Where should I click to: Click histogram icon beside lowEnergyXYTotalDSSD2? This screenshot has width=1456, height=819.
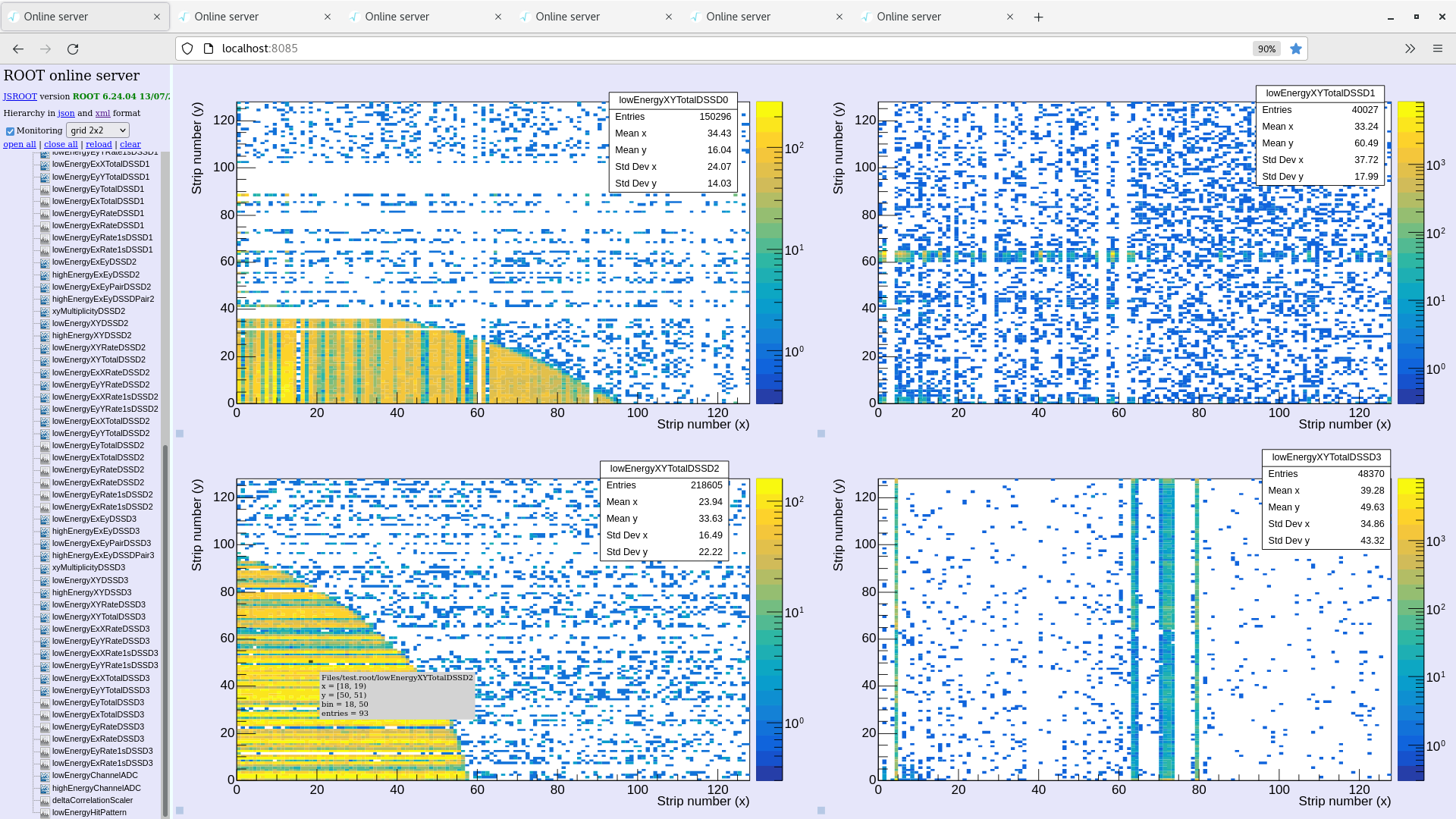pos(45,360)
